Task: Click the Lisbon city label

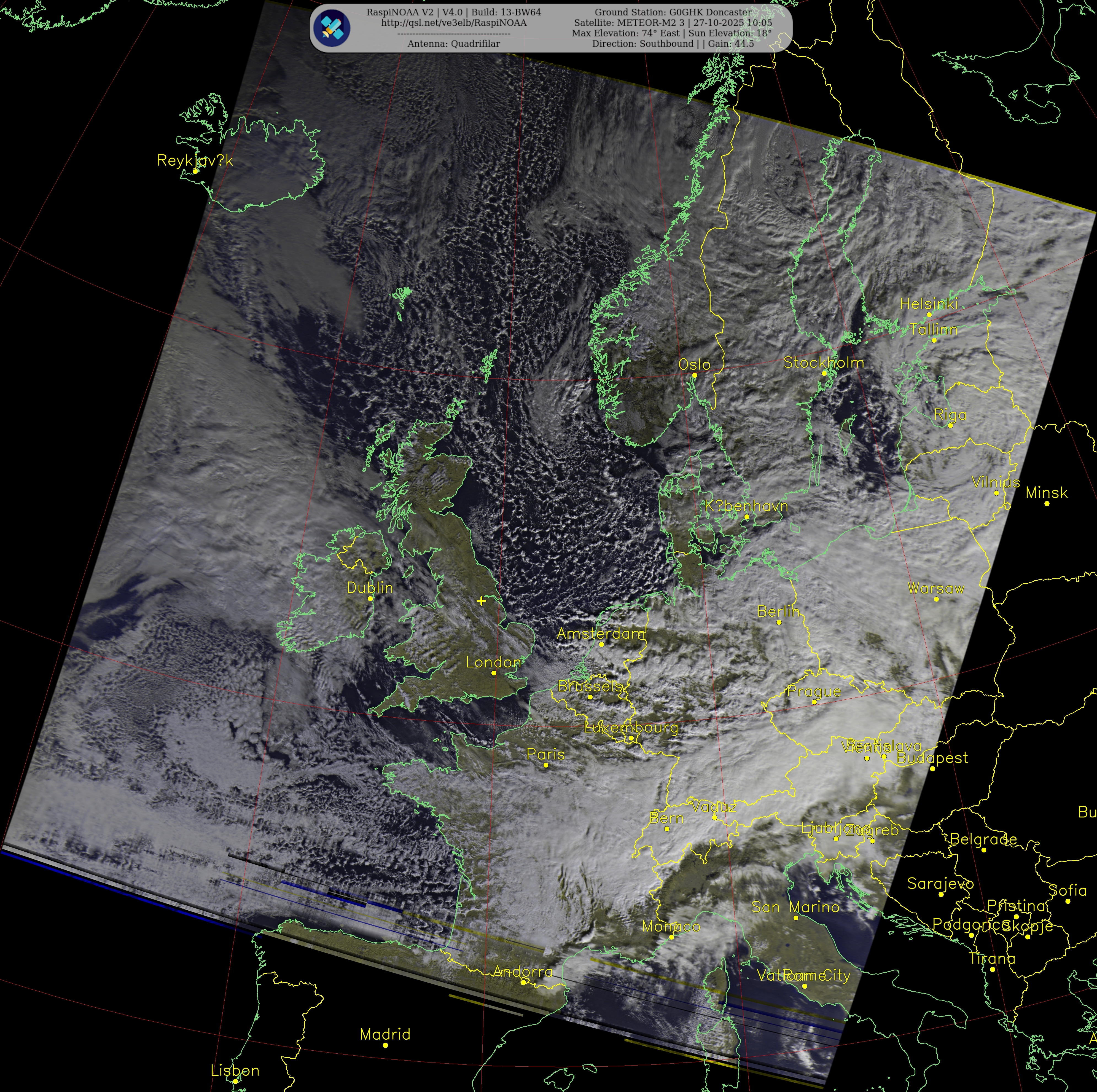Action: coord(235,1070)
